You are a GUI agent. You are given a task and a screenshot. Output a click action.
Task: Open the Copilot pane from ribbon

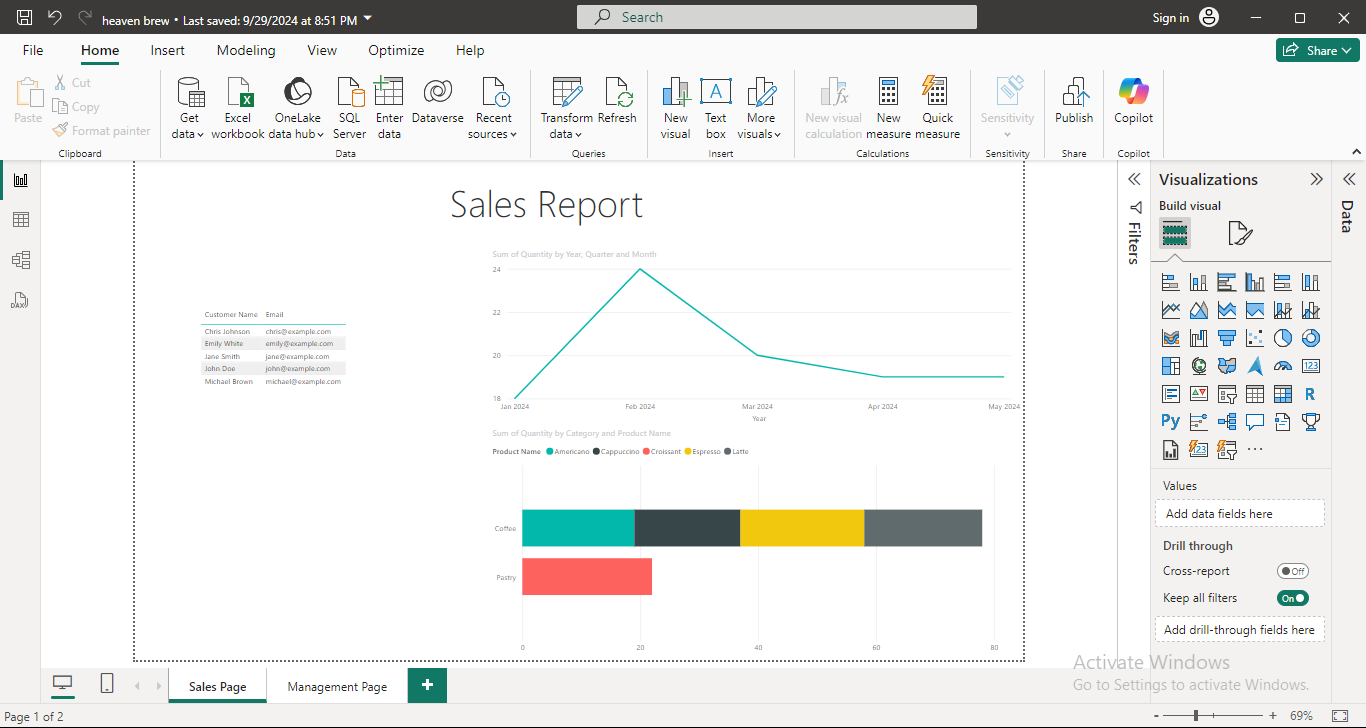1133,94
